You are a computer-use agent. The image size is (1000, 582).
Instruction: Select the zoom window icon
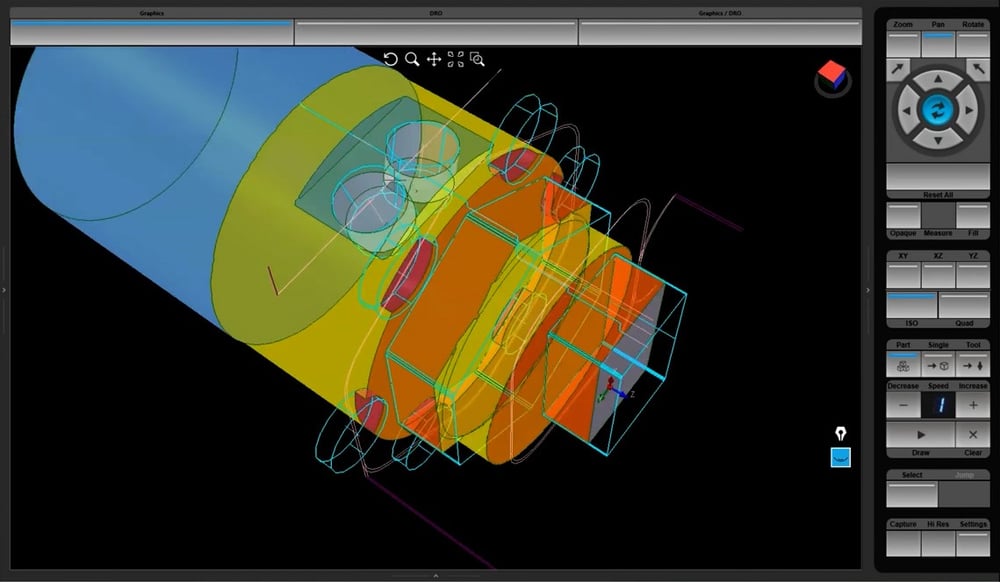click(x=478, y=60)
